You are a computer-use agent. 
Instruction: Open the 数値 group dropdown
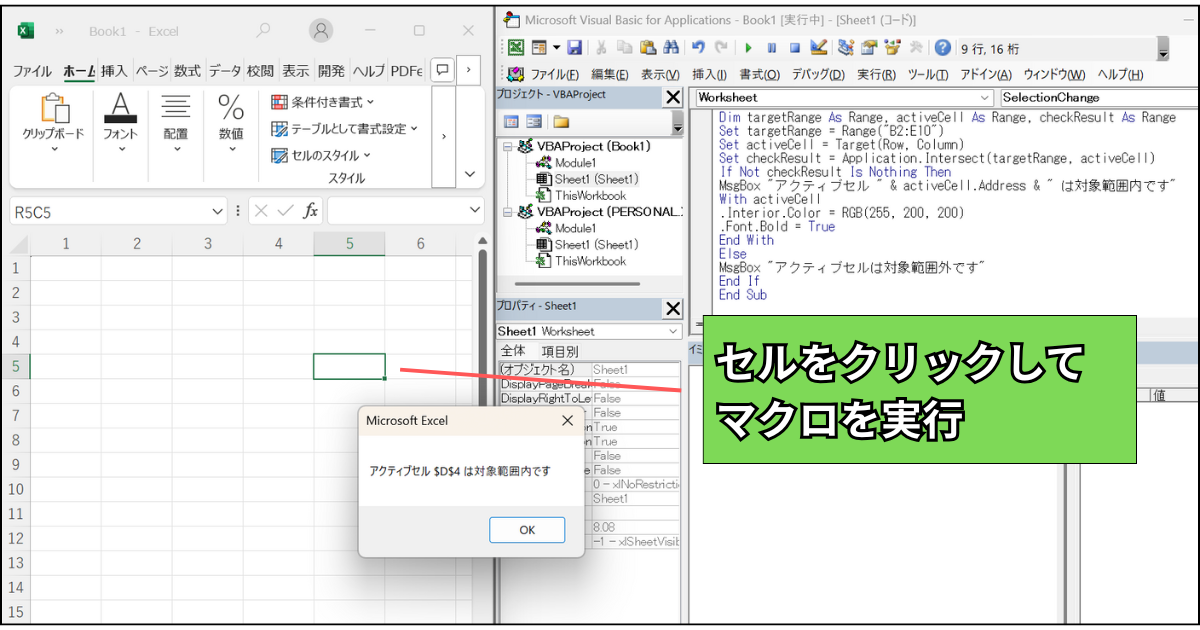231,150
